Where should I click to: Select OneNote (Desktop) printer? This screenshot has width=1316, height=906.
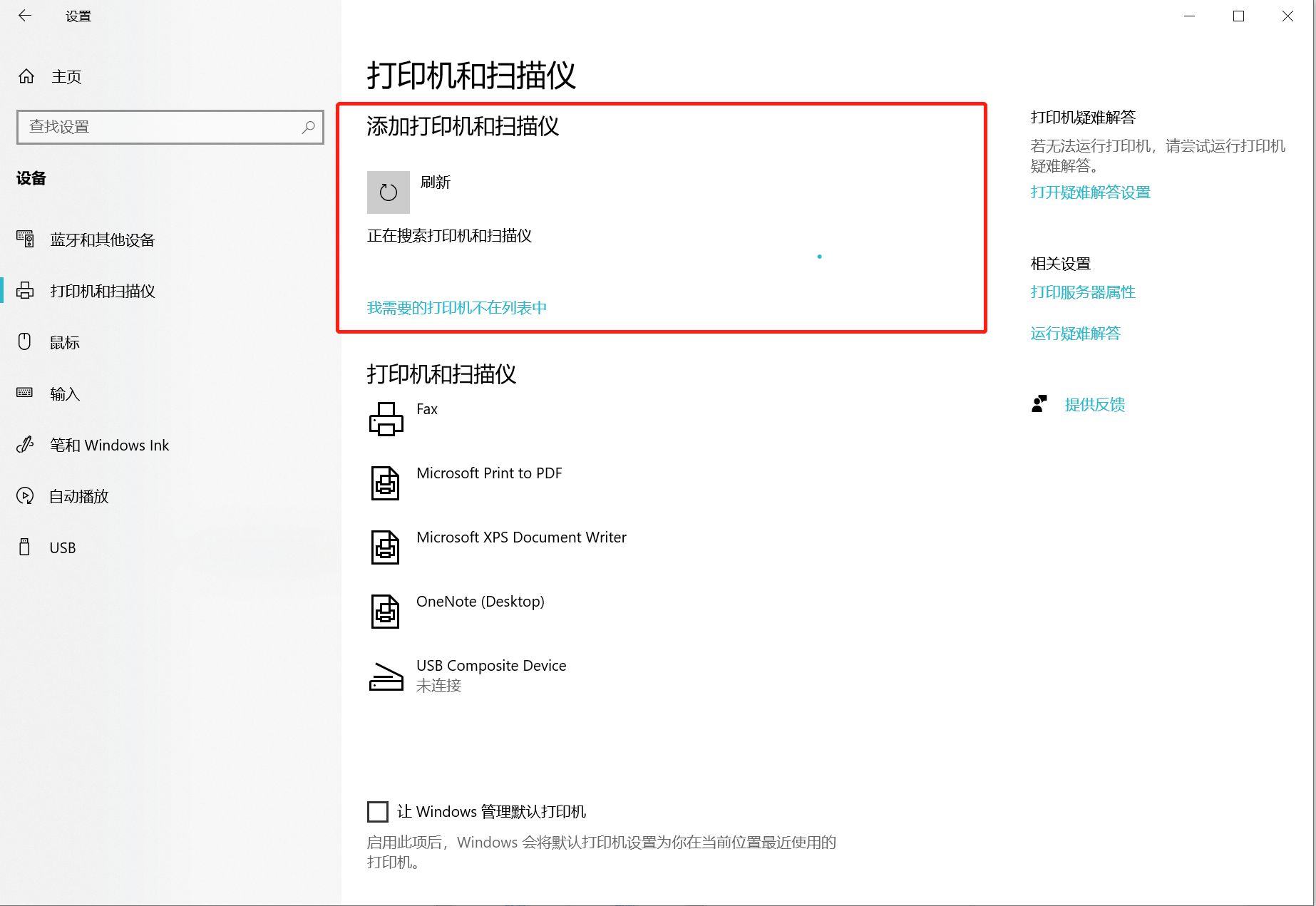point(480,602)
